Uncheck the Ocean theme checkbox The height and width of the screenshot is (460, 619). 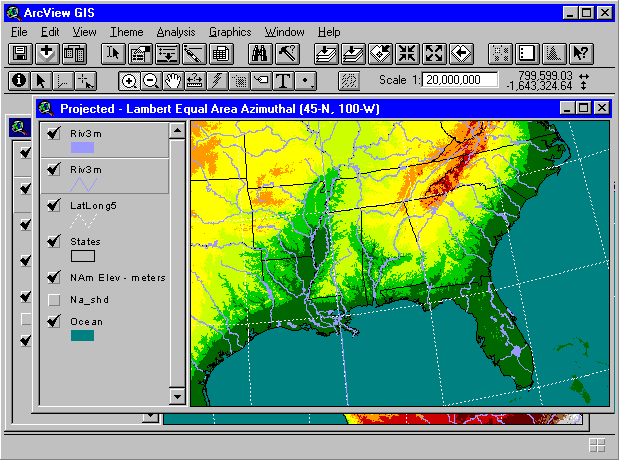[54, 321]
